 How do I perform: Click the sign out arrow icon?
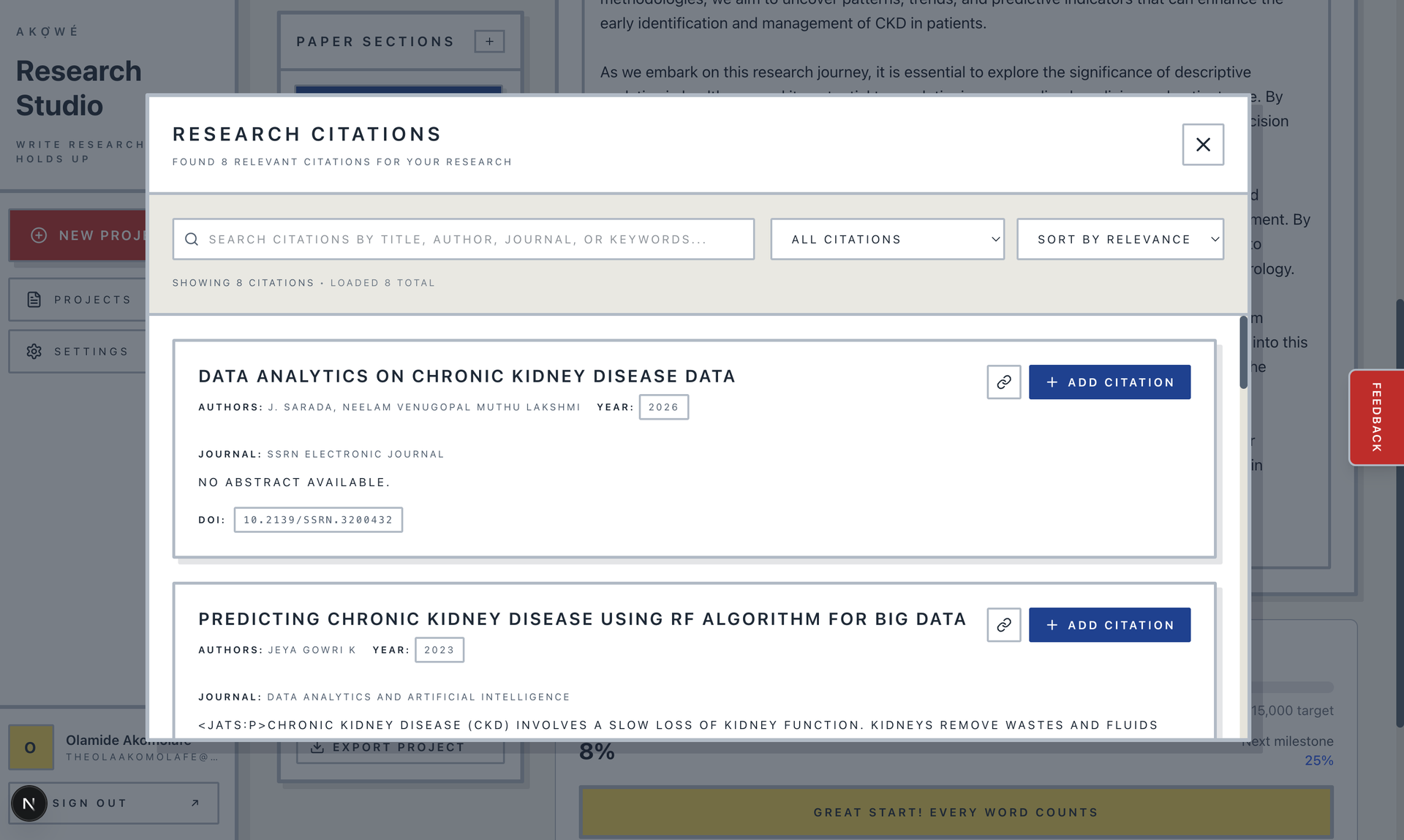[x=194, y=803]
